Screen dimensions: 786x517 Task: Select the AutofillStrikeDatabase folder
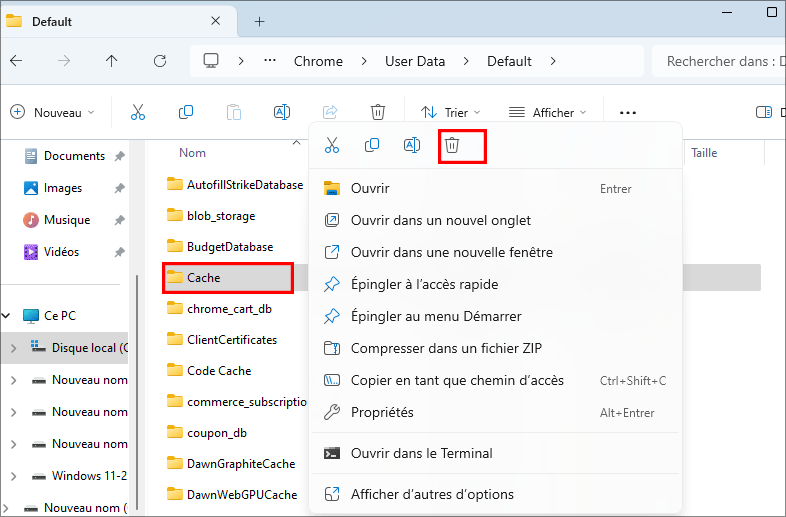235,185
